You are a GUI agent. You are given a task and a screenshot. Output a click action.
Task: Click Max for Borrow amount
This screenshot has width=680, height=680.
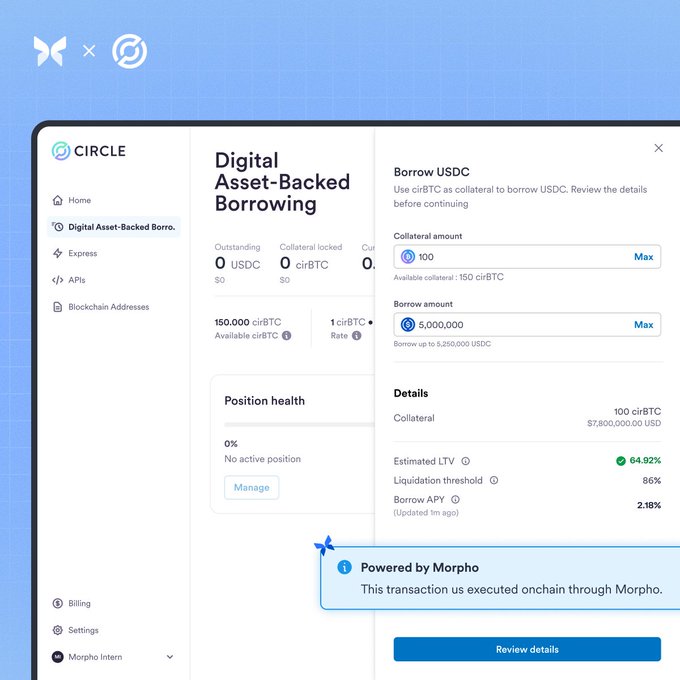(644, 324)
